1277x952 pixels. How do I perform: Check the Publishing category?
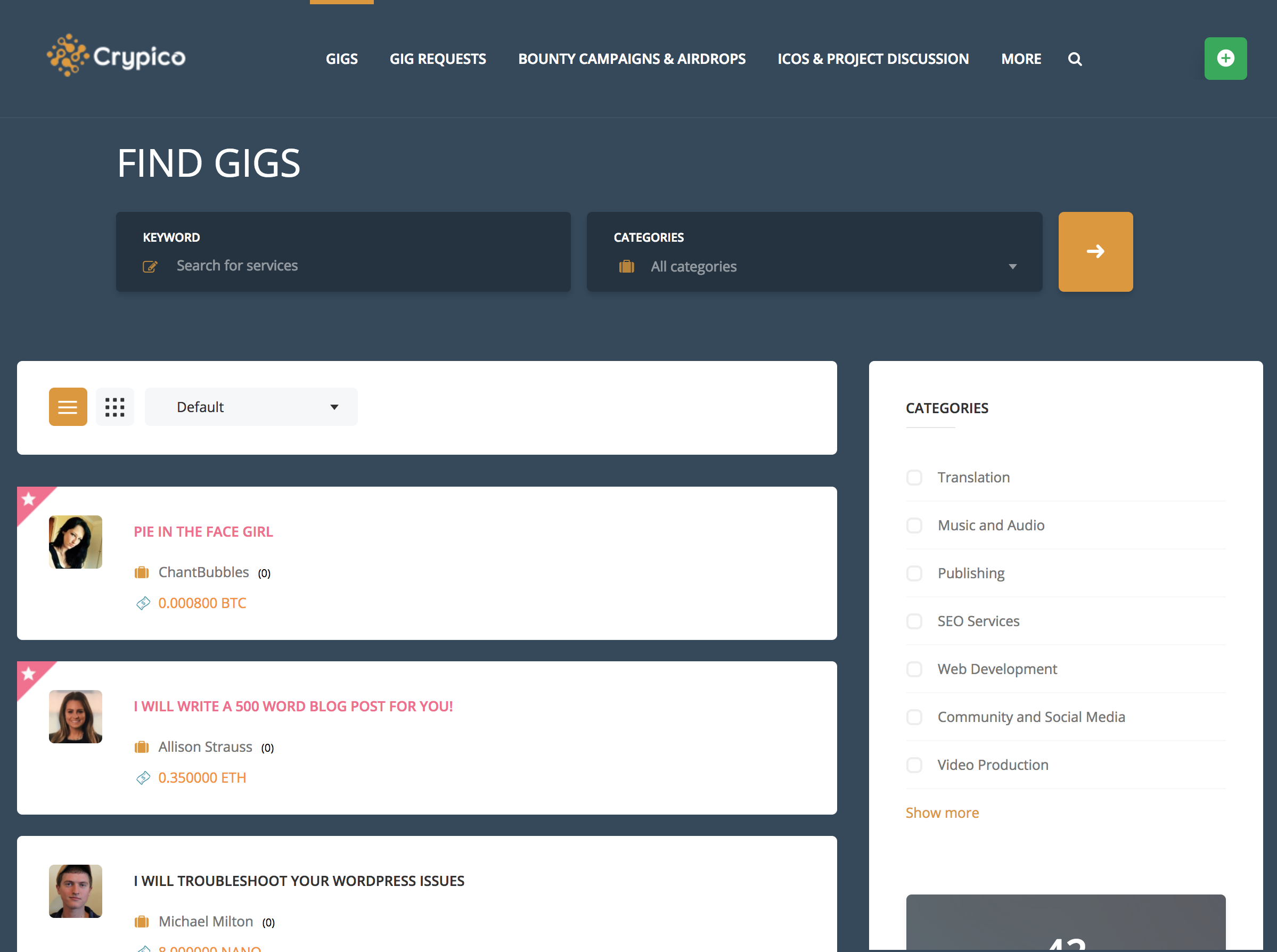[914, 573]
